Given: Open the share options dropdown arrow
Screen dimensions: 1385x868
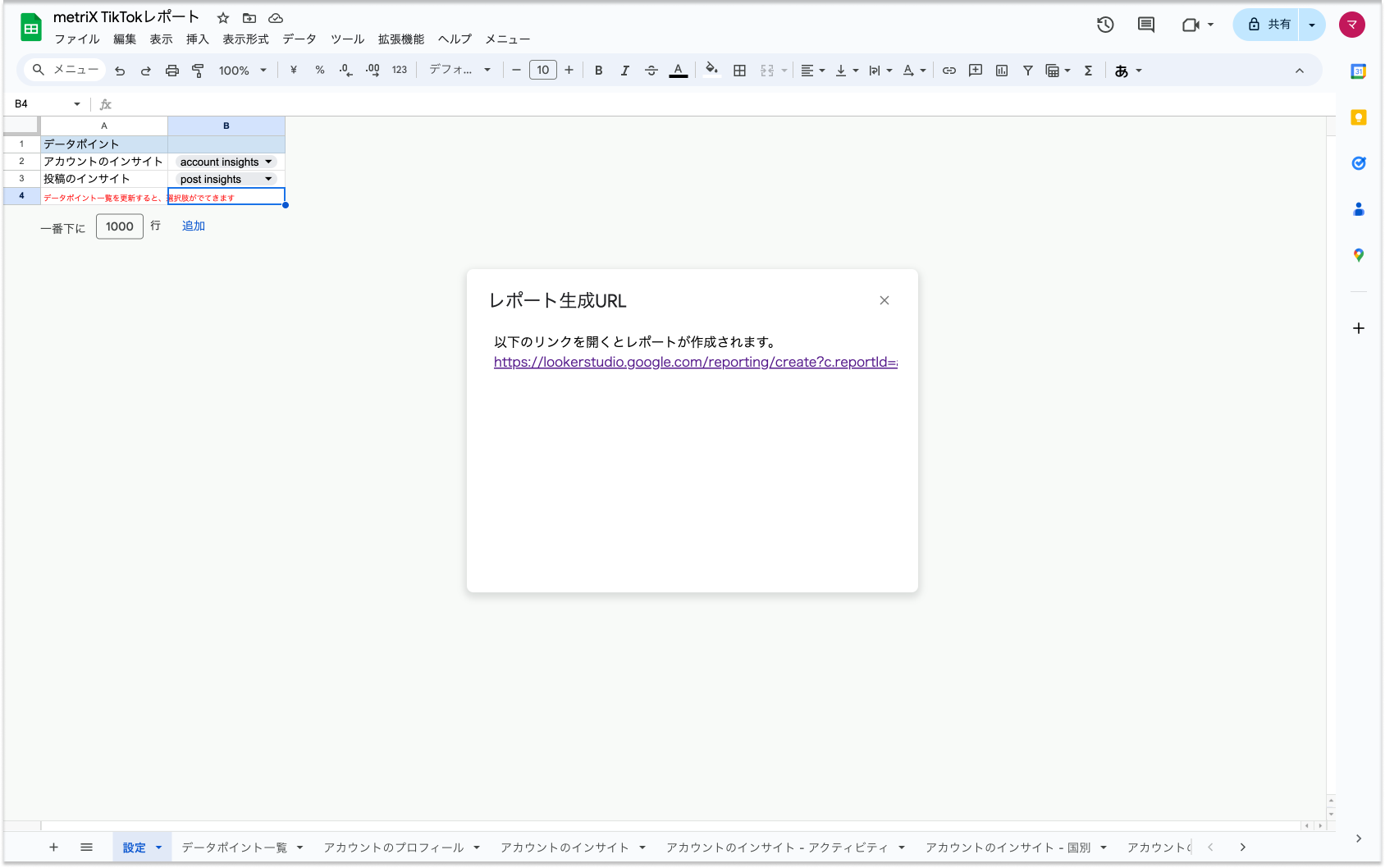Looking at the screenshot, I should tap(1312, 25).
